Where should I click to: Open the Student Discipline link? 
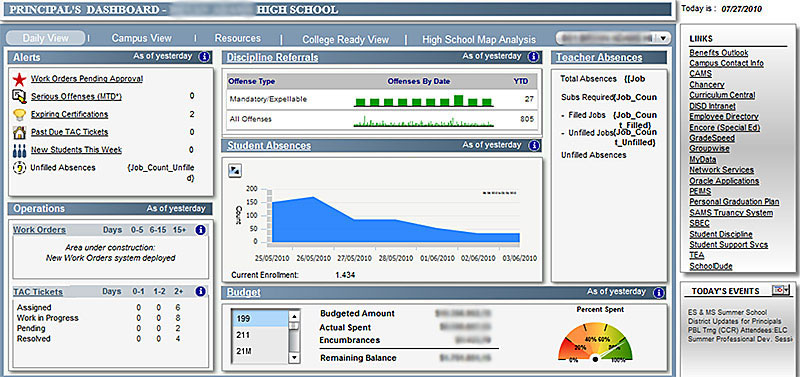pos(721,234)
